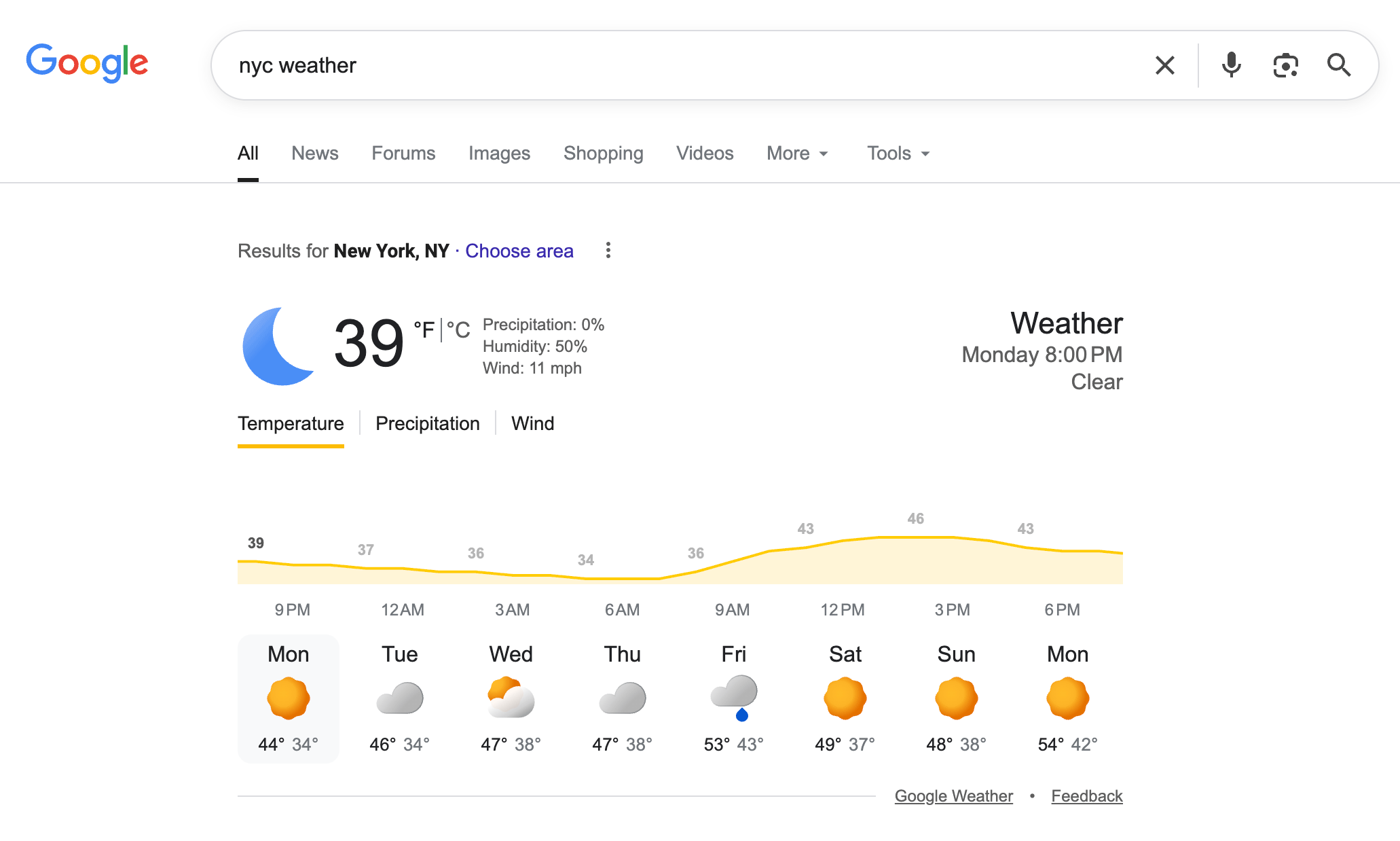Click the Choose area link
The image size is (1400, 841).
[519, 251]
